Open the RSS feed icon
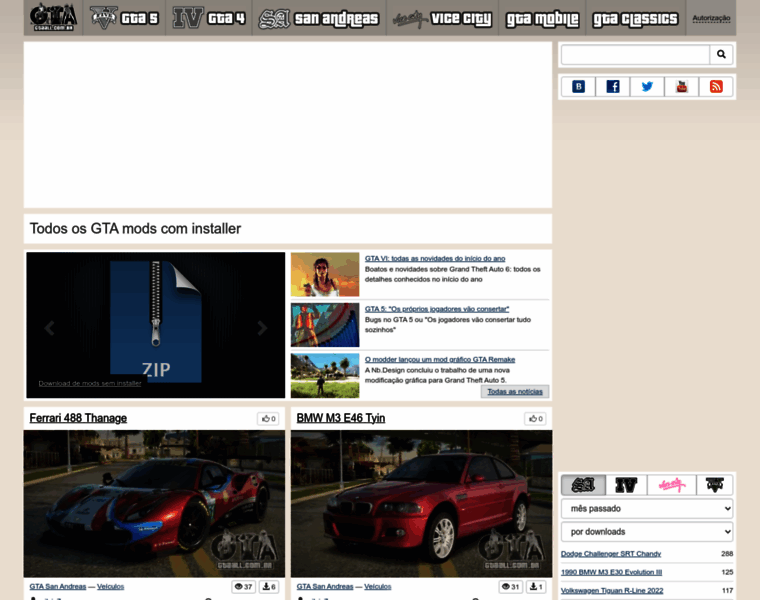Viewport: 760px width, 600px height. click(x=716, y=86)
